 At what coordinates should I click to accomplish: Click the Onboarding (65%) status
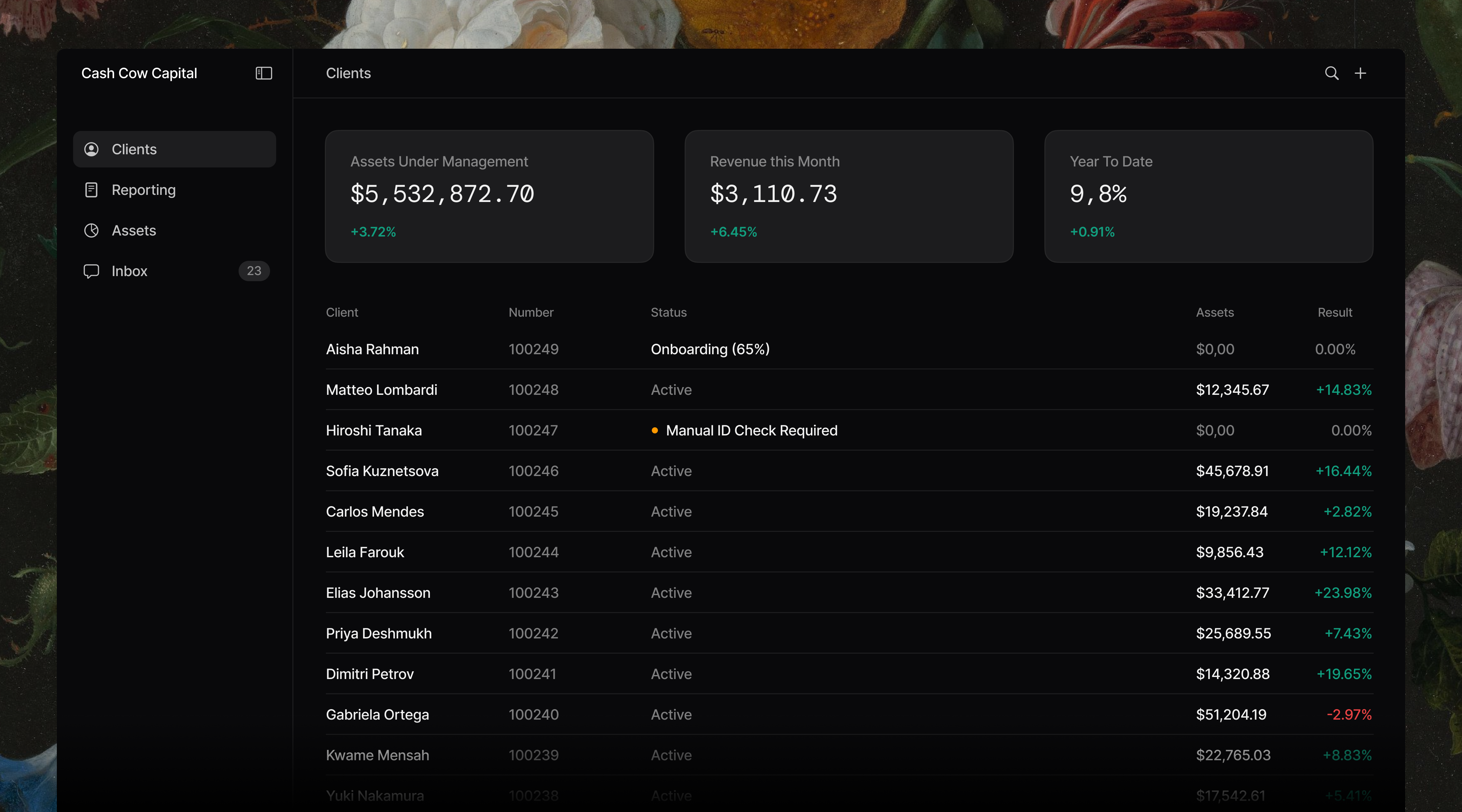point(710,349)
